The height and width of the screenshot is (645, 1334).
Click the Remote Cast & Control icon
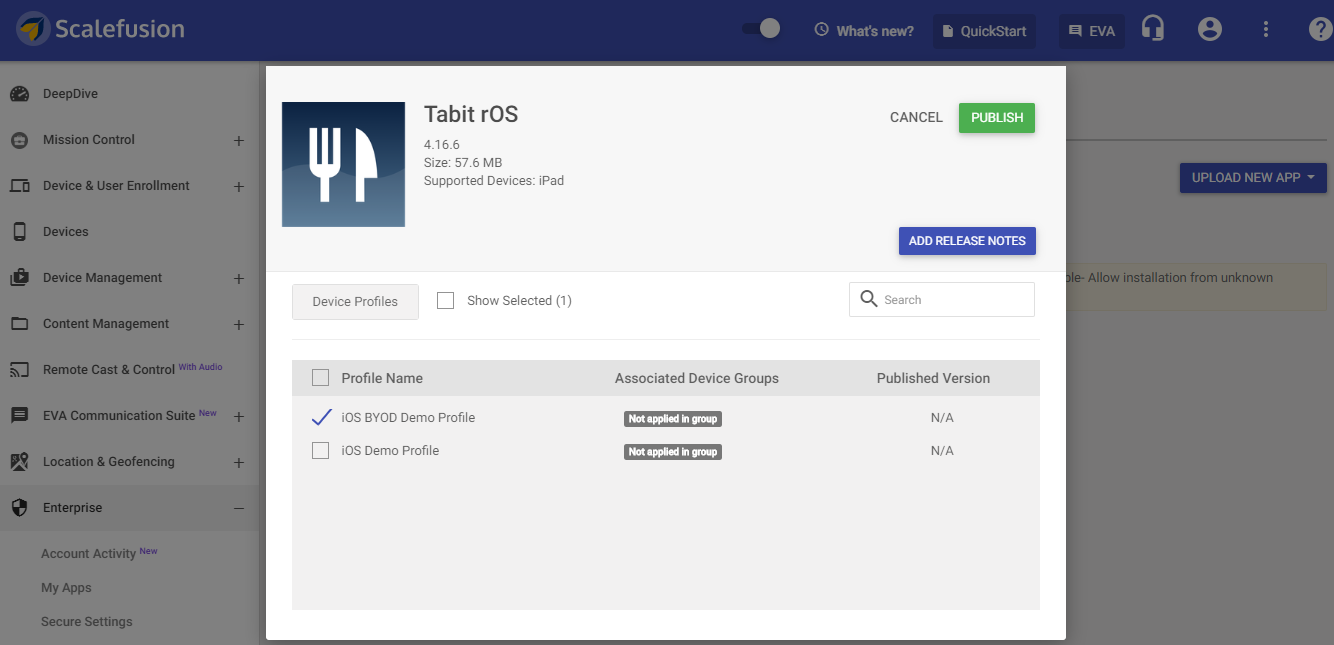(x=20, y=370)
